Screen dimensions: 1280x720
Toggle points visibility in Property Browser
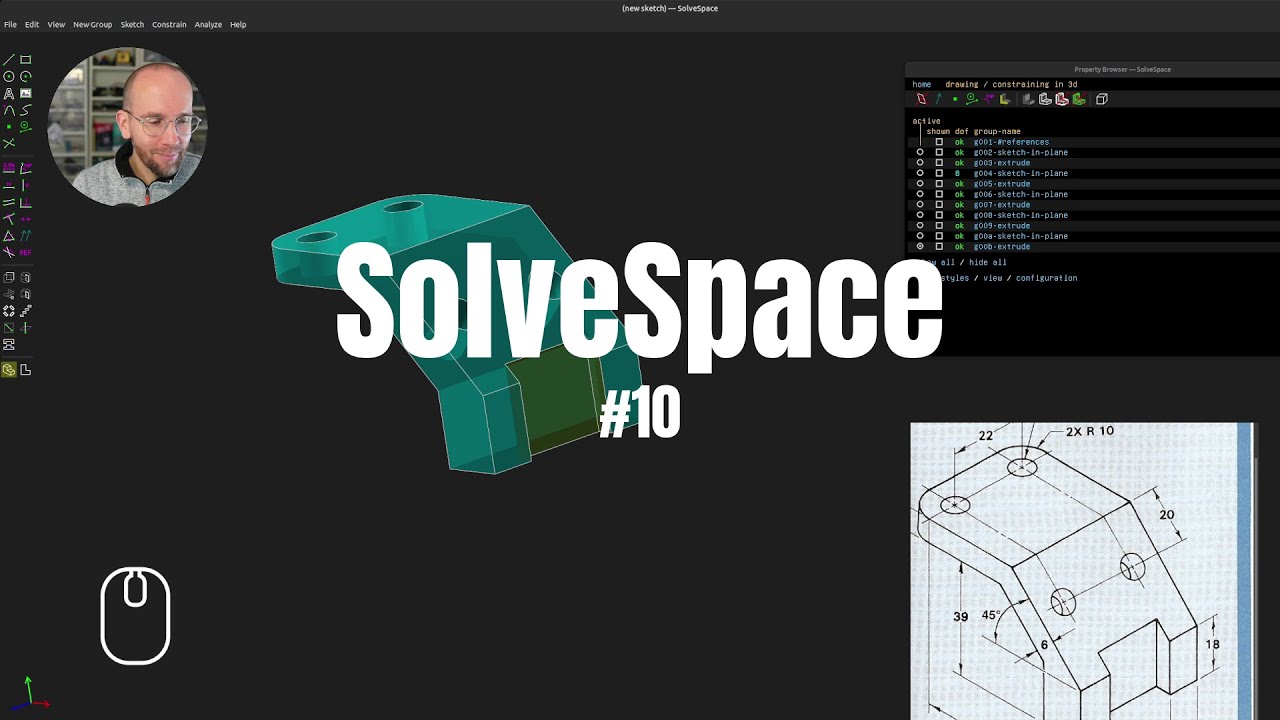955,99
